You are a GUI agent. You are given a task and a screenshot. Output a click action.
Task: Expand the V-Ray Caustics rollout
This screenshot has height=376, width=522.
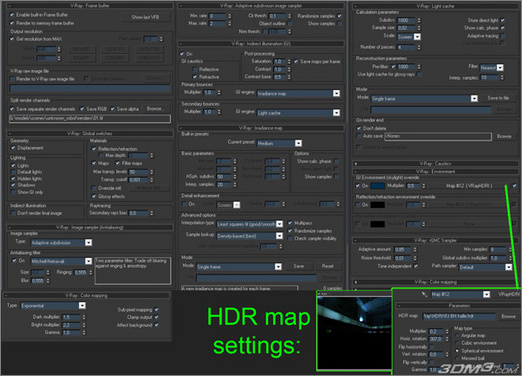435,163
